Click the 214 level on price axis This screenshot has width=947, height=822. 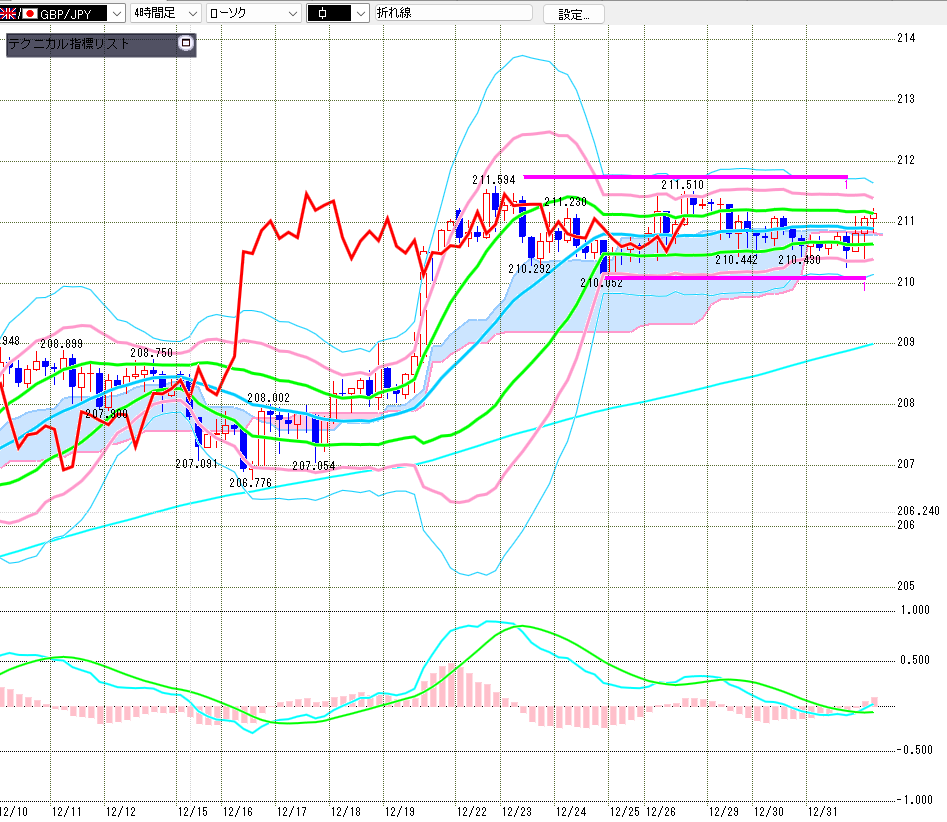(906, 39)
